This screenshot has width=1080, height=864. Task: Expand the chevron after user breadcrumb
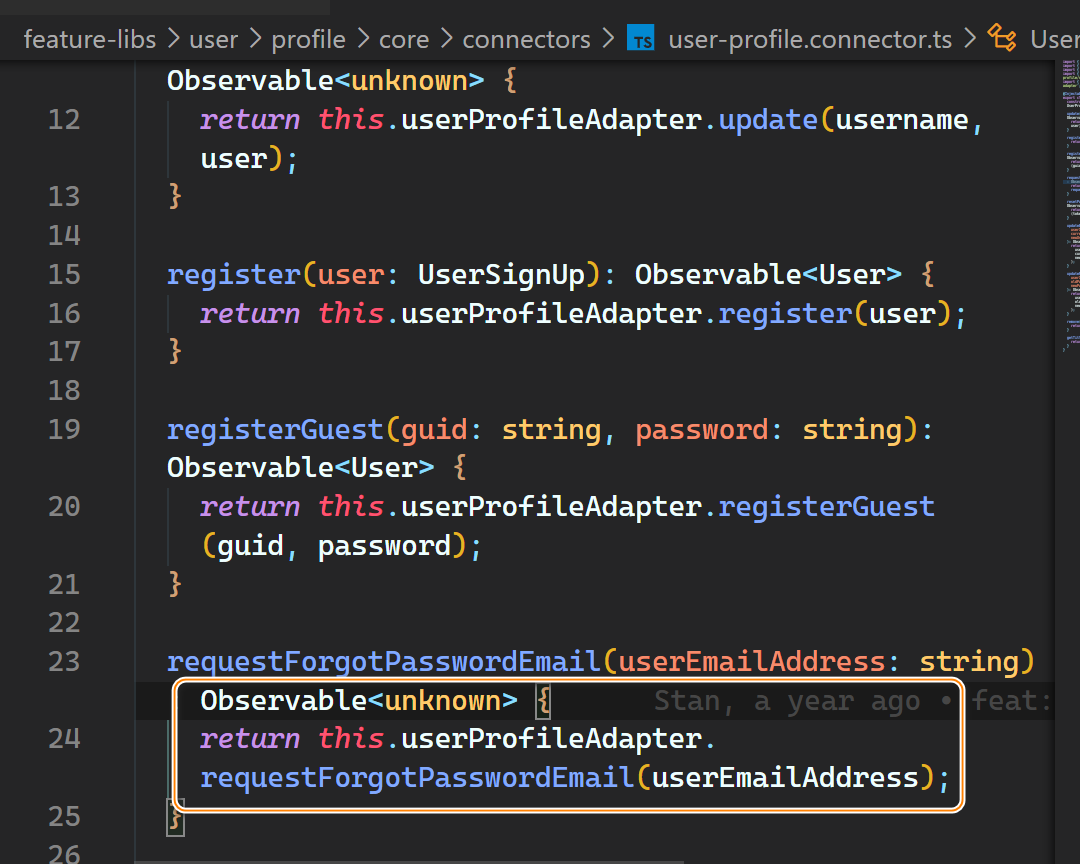click(256, 39)
